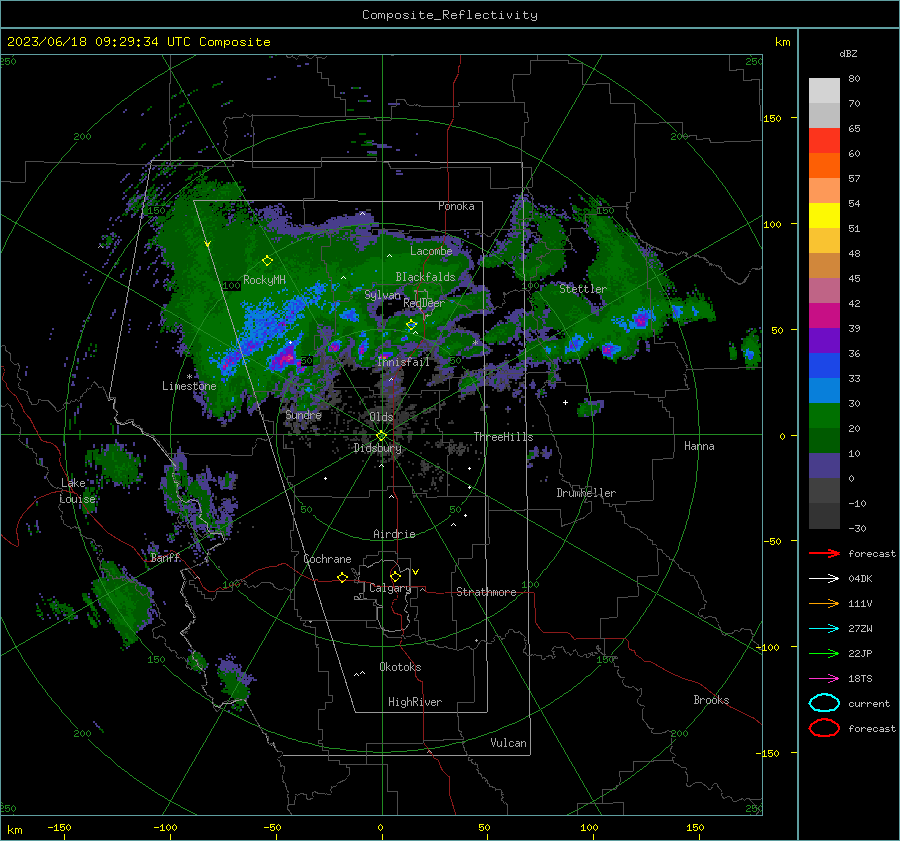This screenshot has height=841, width=900.
Task: Click the dBZ legend heading
Action: [x=848, y=53]
